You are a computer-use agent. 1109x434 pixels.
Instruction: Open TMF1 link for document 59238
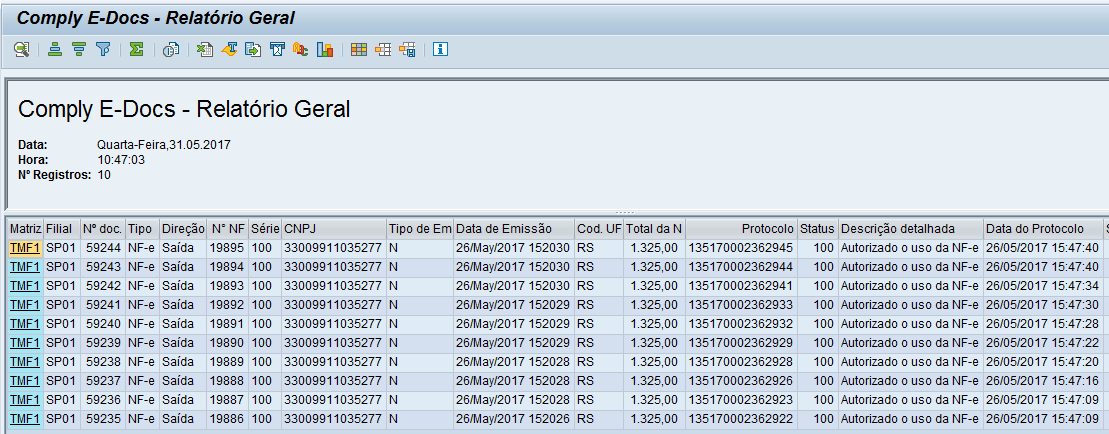coord(25,362)
